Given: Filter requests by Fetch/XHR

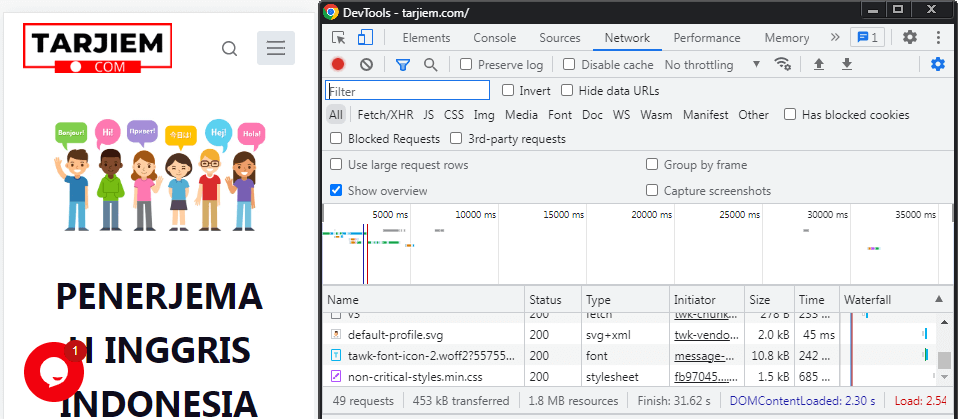Looking at the screenshot, I should (386, 114).
